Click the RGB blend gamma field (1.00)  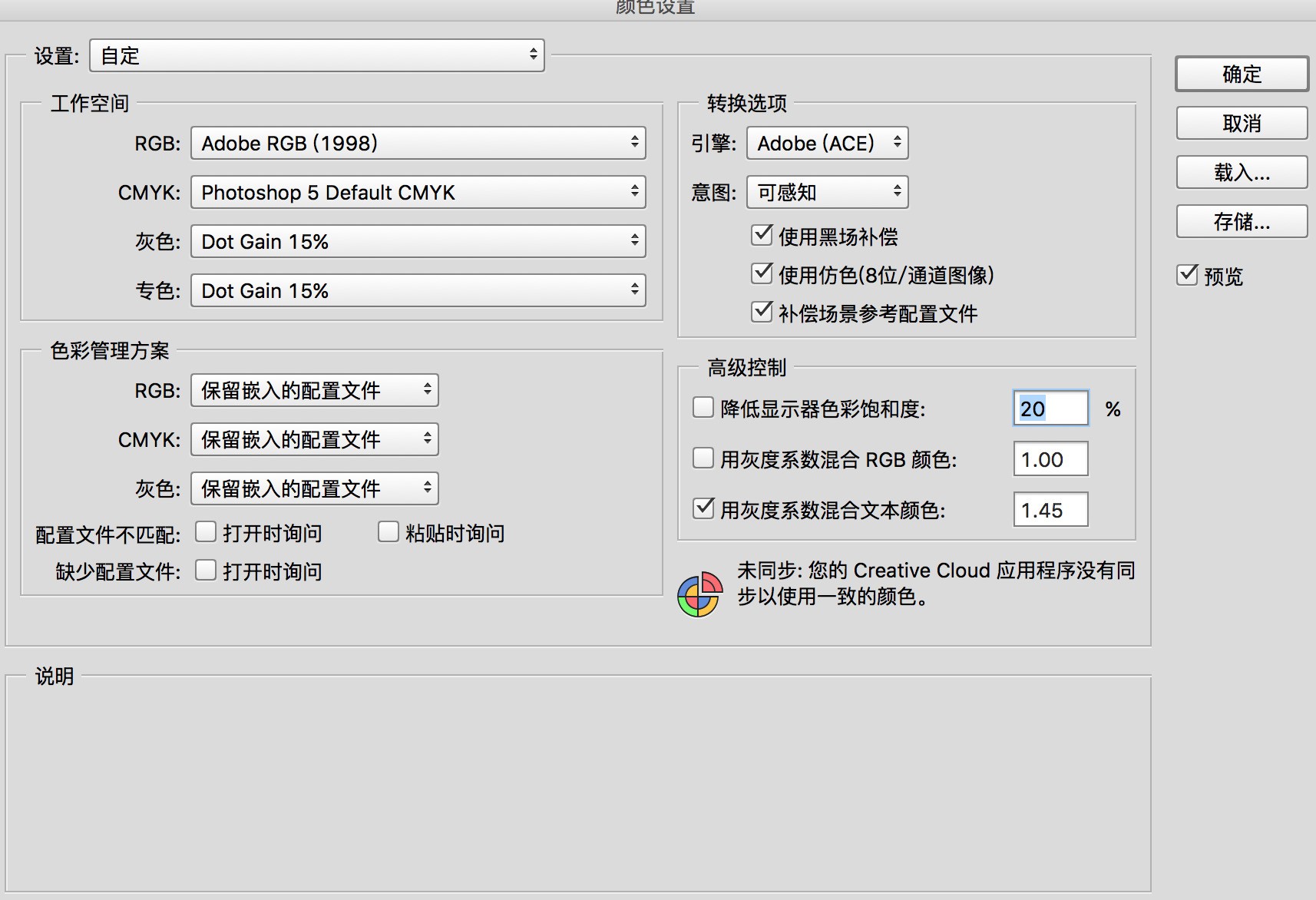(1051, 459)
